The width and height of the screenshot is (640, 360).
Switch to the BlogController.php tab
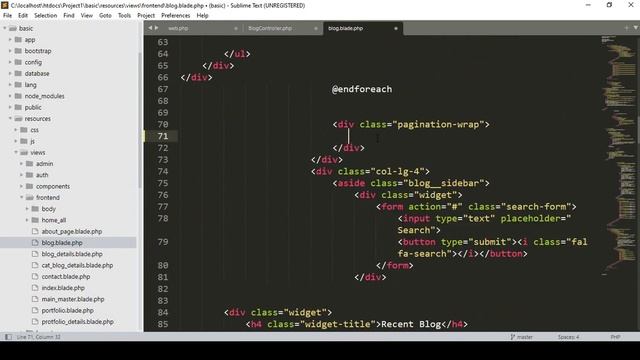[270, 28]
